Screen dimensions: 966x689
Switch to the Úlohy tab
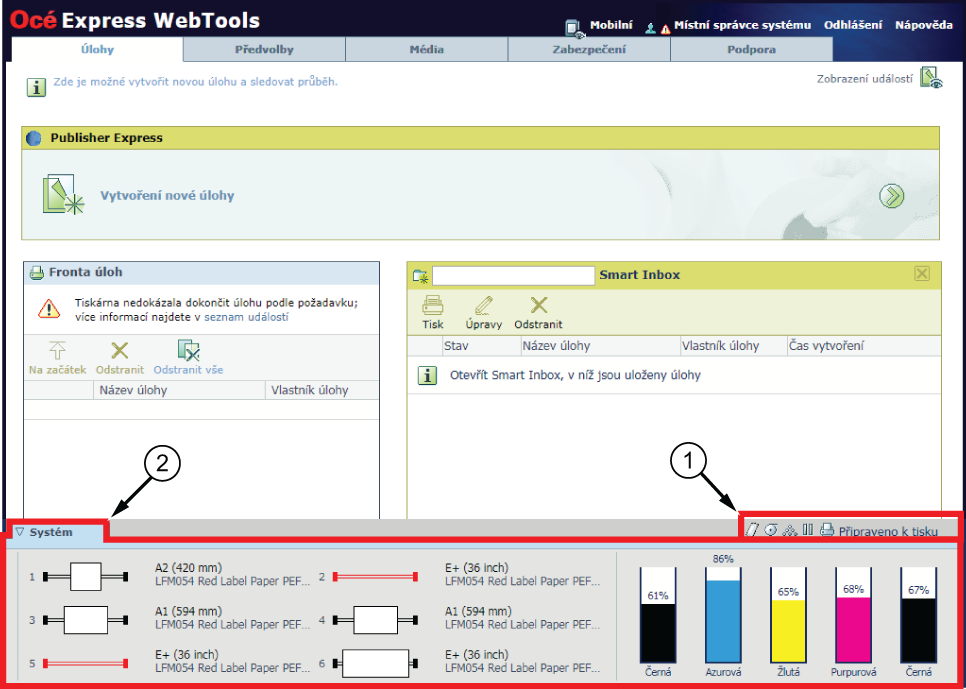[x=97, y=49]
